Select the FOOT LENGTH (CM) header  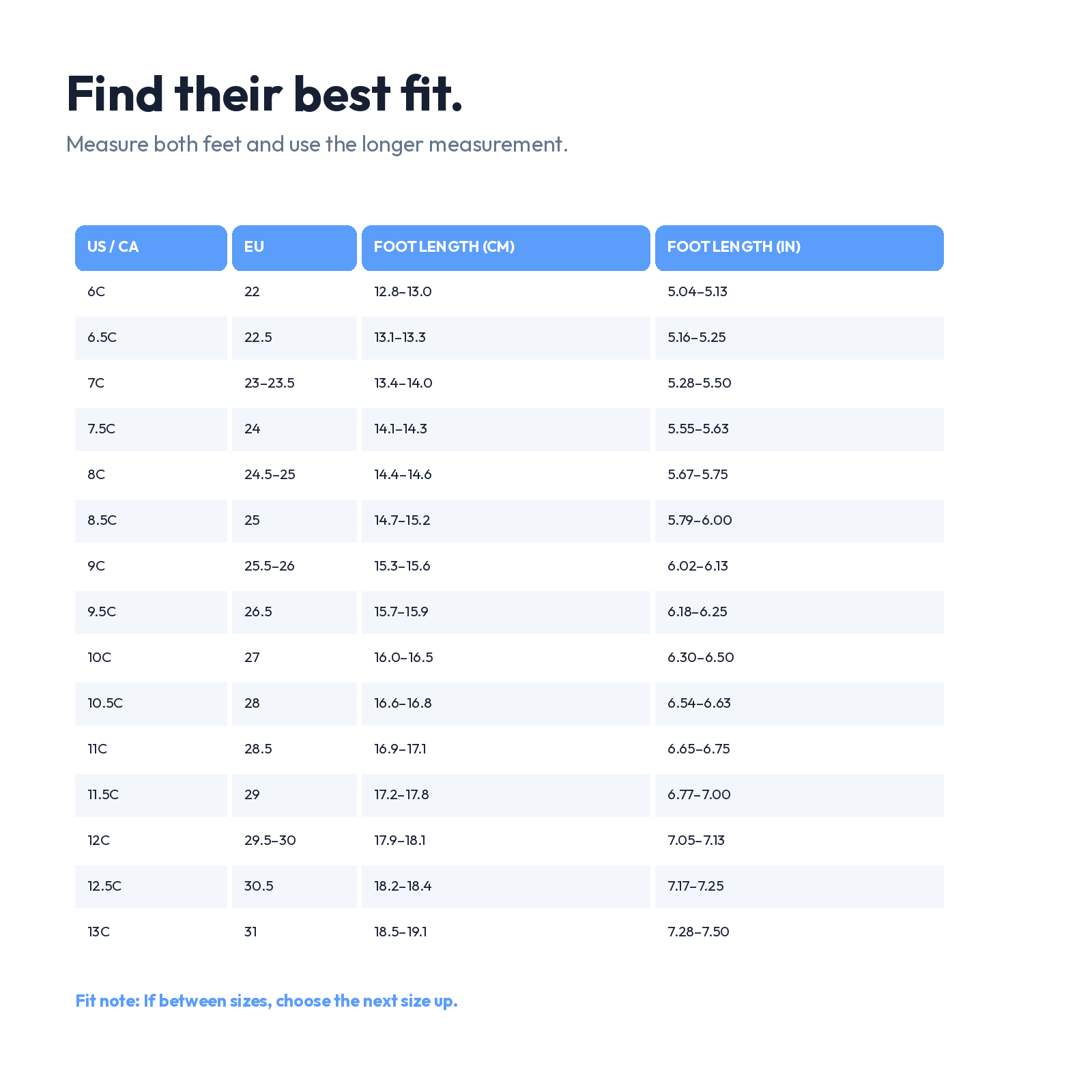pyautogui.click(x=506, y=248)
